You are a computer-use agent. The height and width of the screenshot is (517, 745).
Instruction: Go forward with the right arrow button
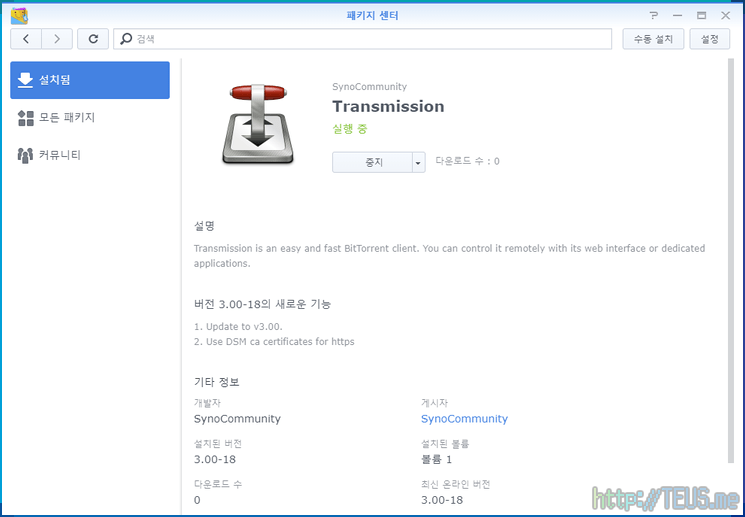[x=57, y=39]
